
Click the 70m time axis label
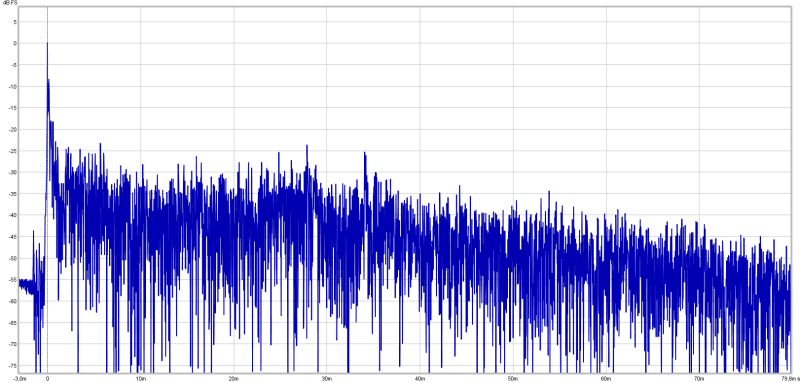click(699, 379)
